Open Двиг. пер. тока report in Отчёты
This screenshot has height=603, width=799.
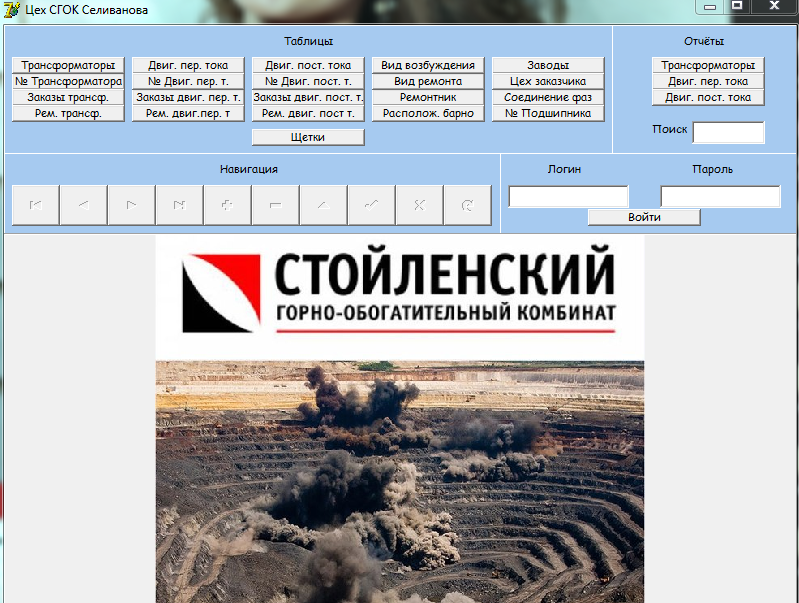click(x=708, y=81)
